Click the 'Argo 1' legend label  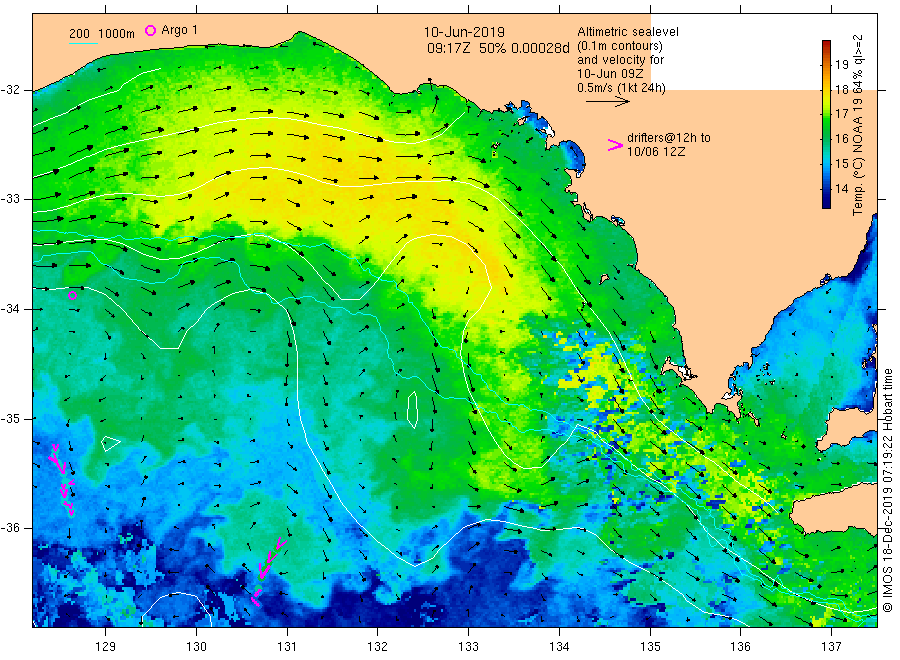(x=179, y=30)
